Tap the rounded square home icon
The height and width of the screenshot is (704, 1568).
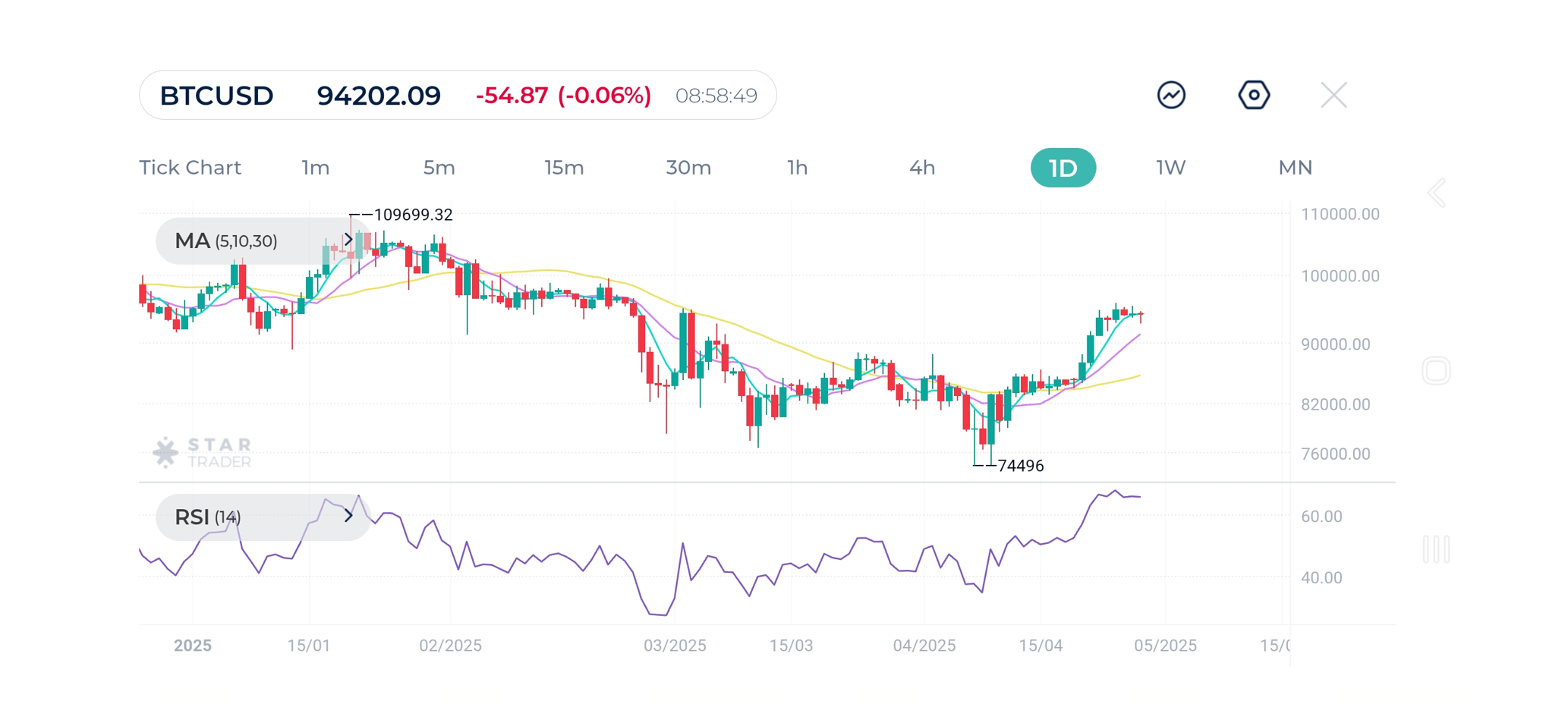[x=1435, y=371]
